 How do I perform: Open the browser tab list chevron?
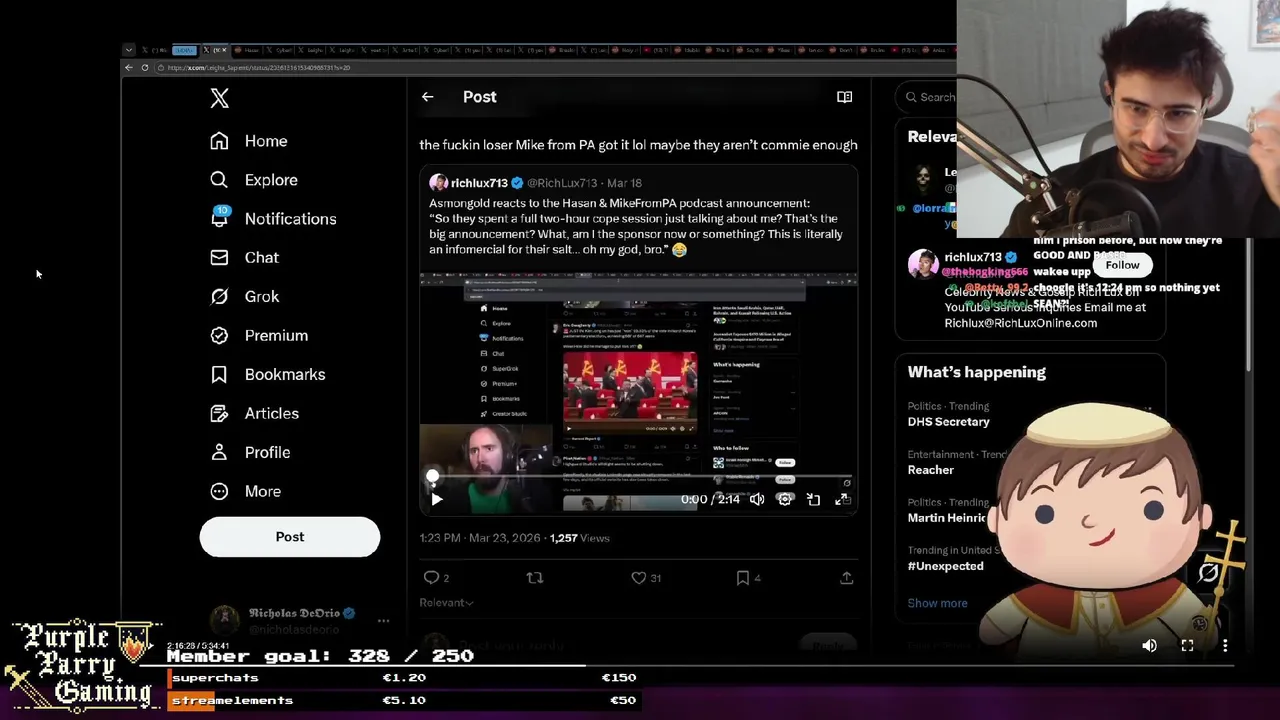pos(128,50)
